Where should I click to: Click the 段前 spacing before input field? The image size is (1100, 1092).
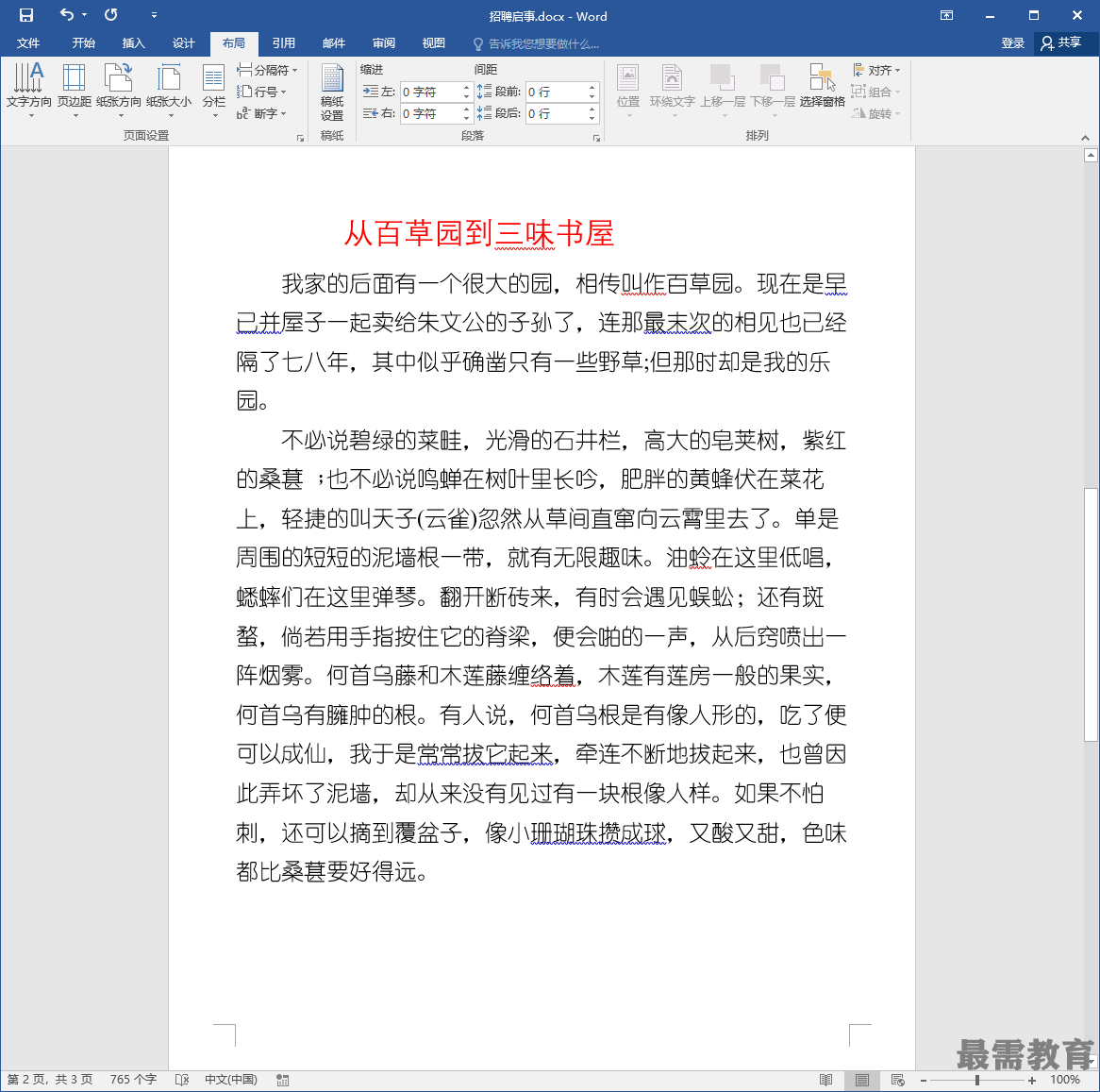(x=557, y=92)
